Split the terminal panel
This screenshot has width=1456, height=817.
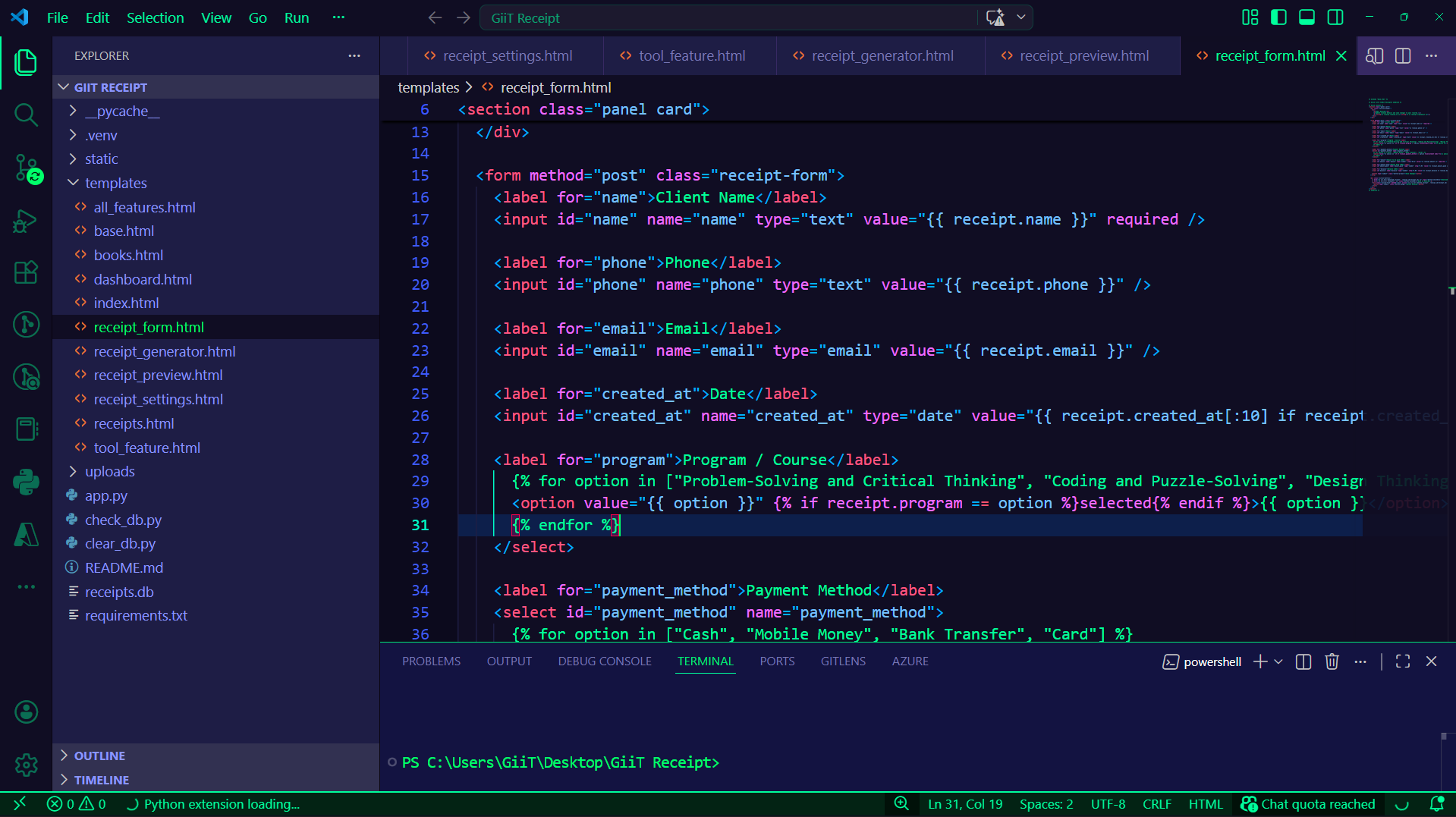pos(1303,661)
